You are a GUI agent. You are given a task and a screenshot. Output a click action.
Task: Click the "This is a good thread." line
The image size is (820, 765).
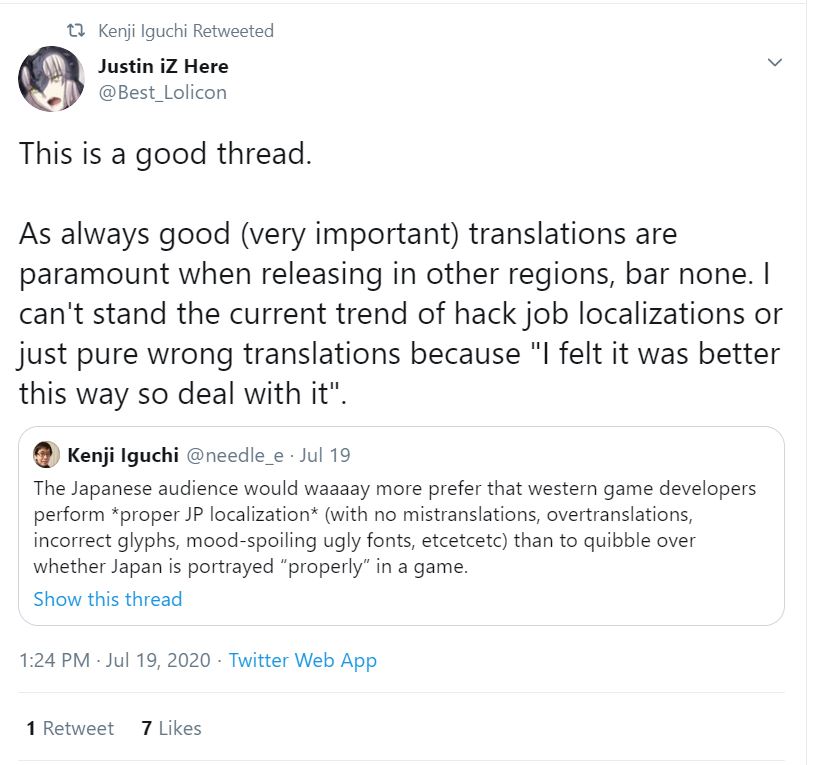point(165,156)
